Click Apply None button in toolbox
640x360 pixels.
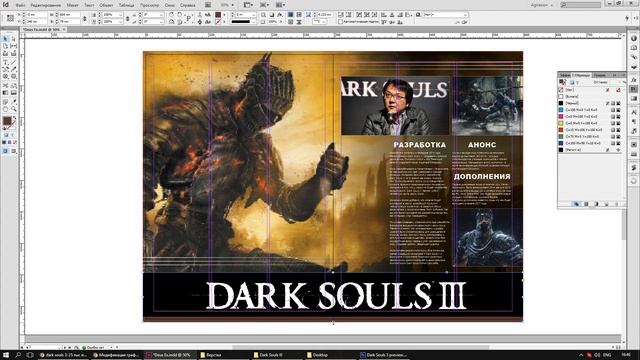click(x=15, y=142)
